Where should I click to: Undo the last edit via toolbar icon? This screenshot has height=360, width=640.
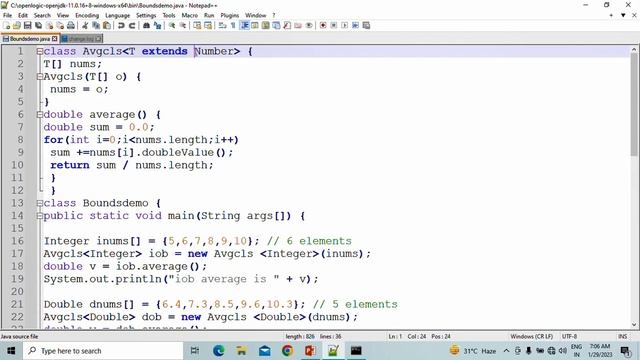121,25
